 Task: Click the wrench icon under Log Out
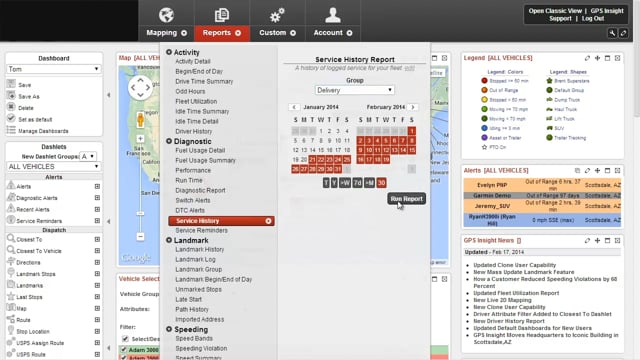click(612, 33)
